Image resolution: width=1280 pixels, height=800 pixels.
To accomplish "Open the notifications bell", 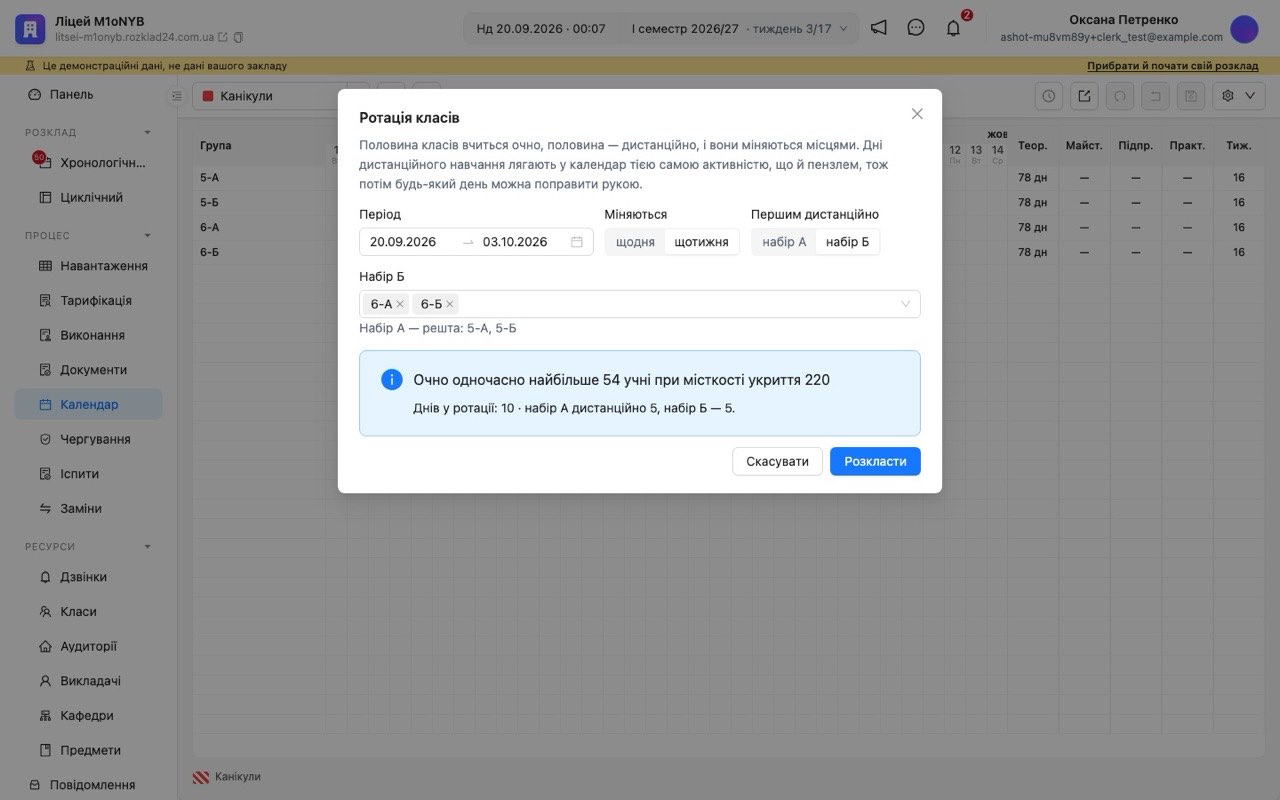I will pos(953,28).
